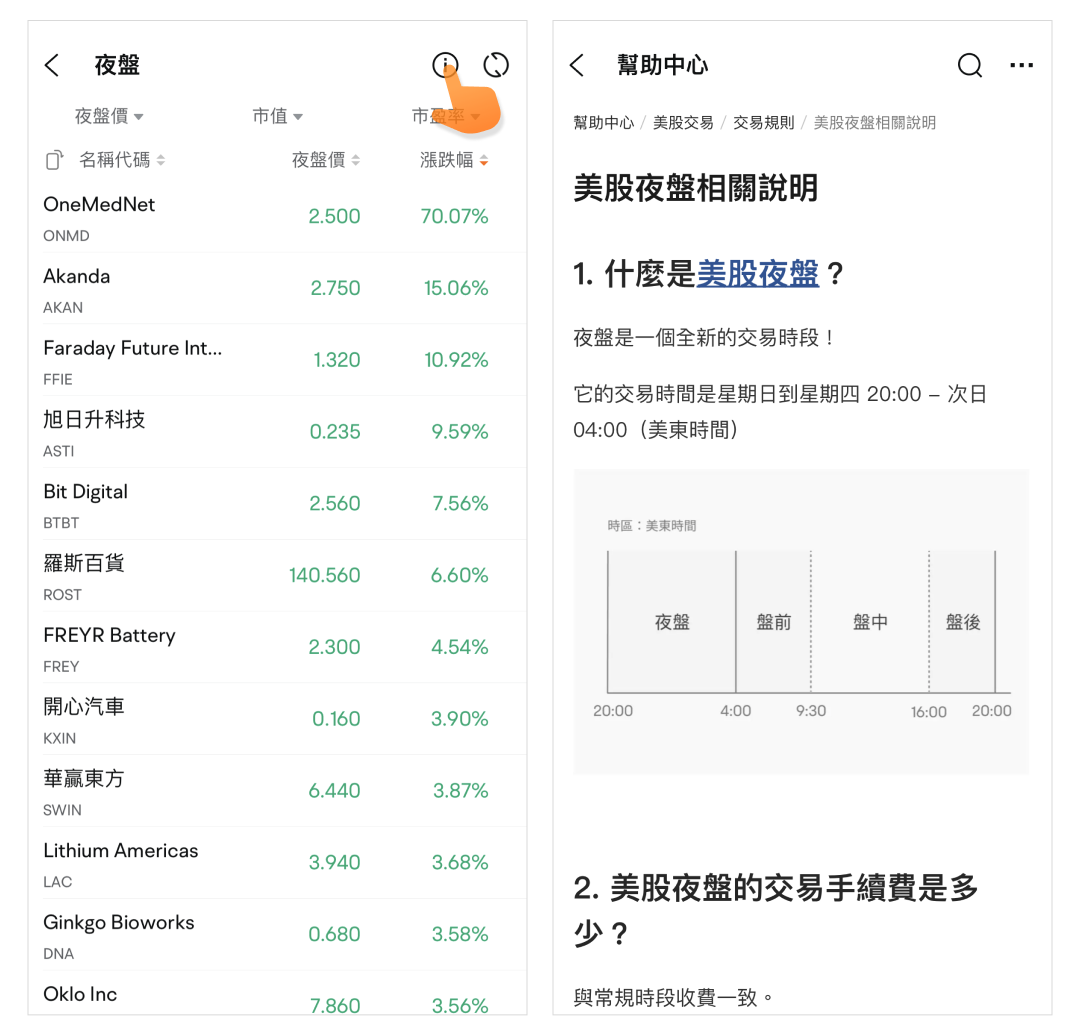Open the 交易規則 breadcrumb link
1080x1036 pixels.
tap(763, 123)
